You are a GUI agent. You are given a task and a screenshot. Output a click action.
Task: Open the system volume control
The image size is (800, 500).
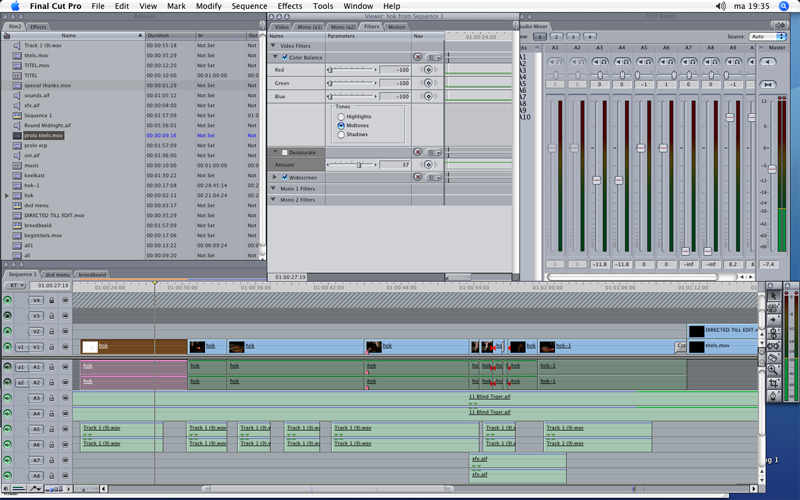coord(720,6)
